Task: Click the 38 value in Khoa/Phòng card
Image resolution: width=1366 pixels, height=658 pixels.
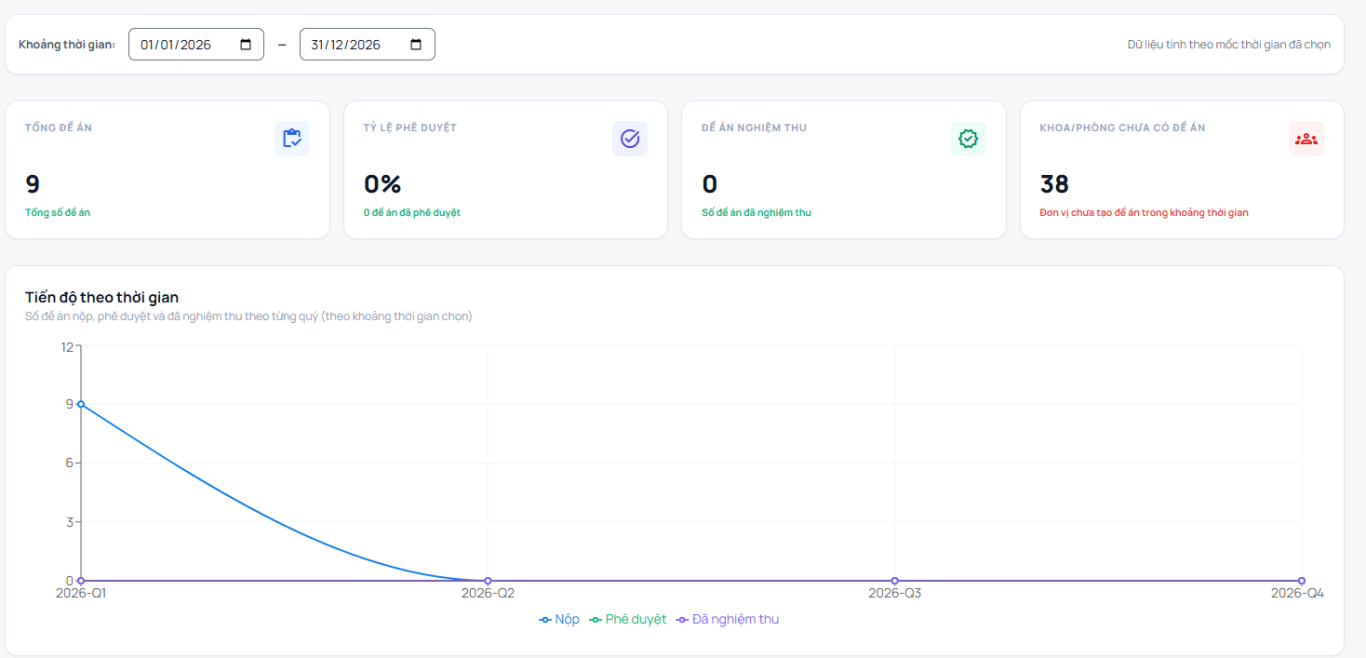Action: [1054, 184]
